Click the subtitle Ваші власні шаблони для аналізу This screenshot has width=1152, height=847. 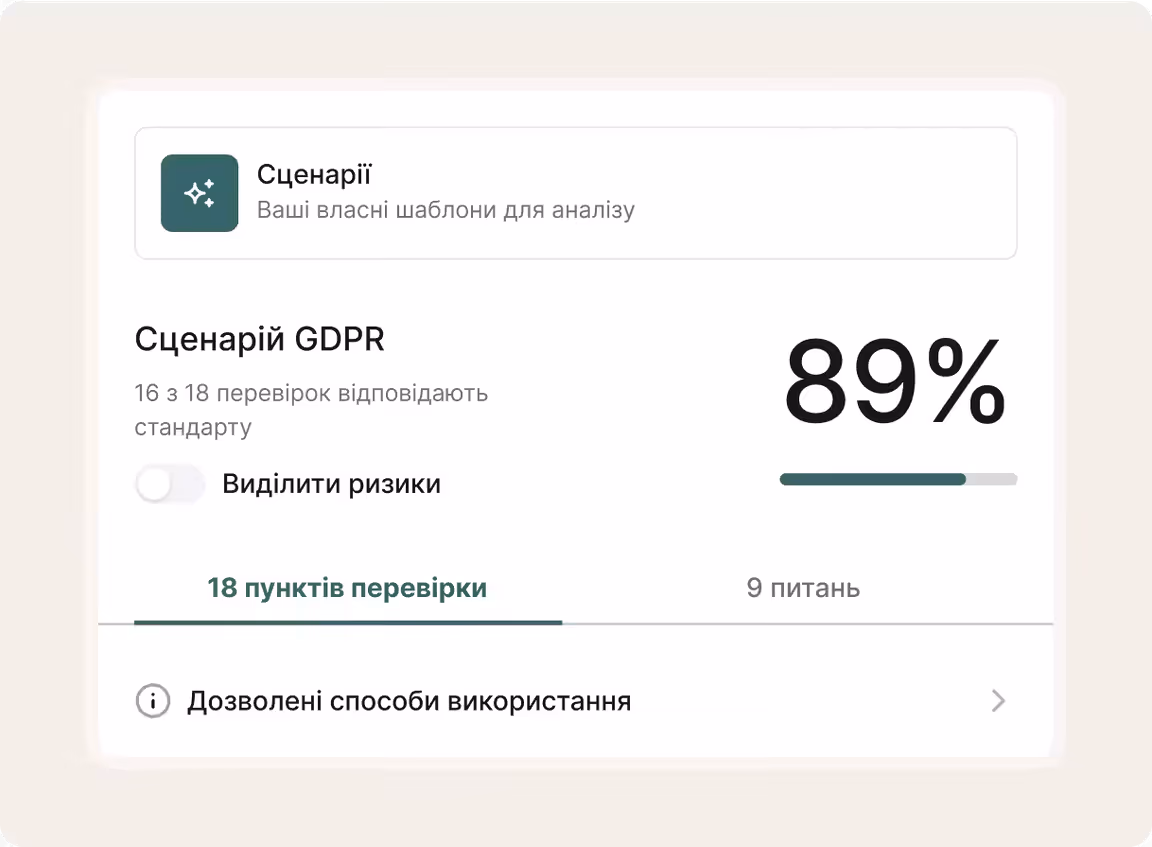coord(446,210)
